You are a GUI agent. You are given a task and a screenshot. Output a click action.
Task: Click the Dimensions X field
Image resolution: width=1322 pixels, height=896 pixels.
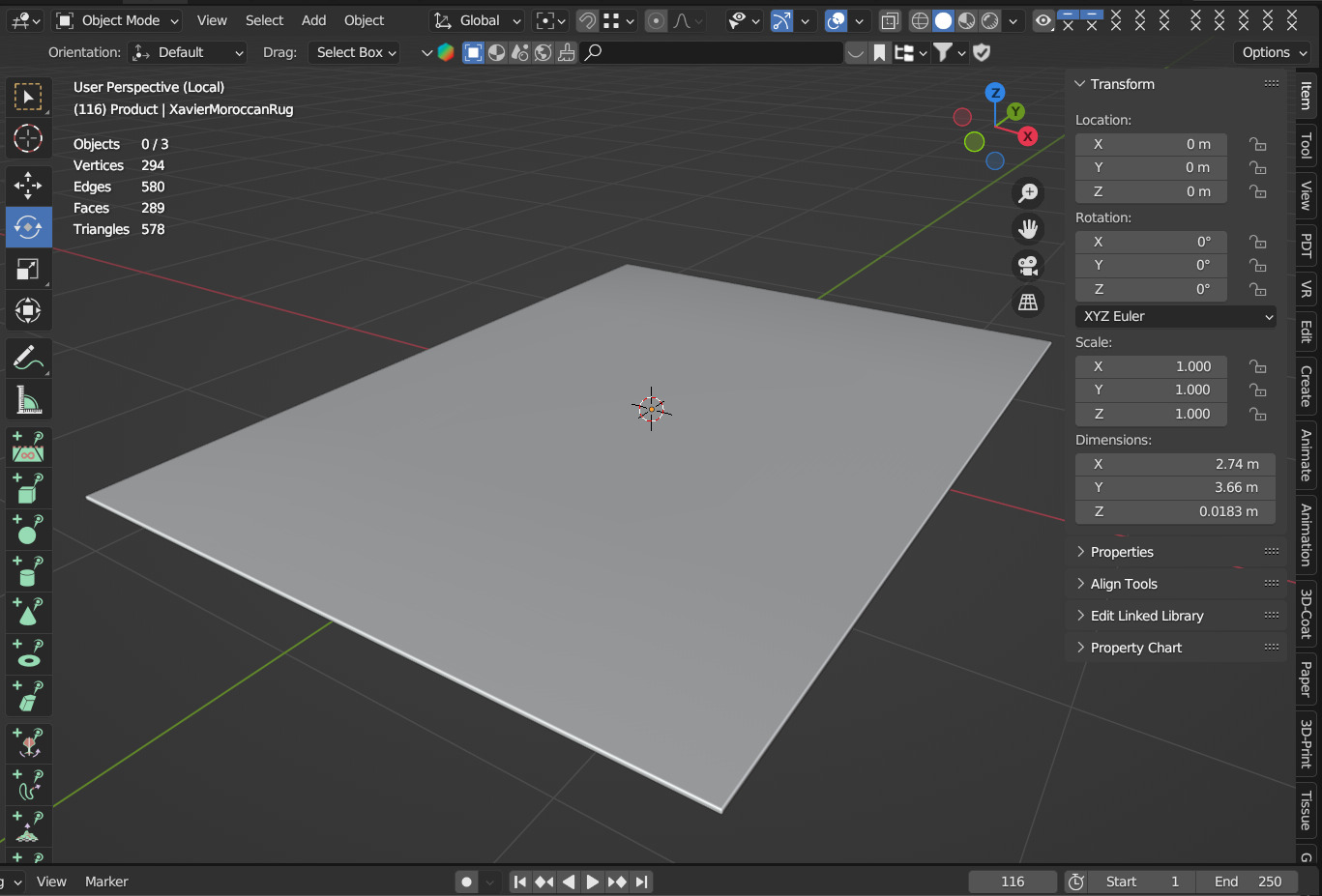(1175, 464)
